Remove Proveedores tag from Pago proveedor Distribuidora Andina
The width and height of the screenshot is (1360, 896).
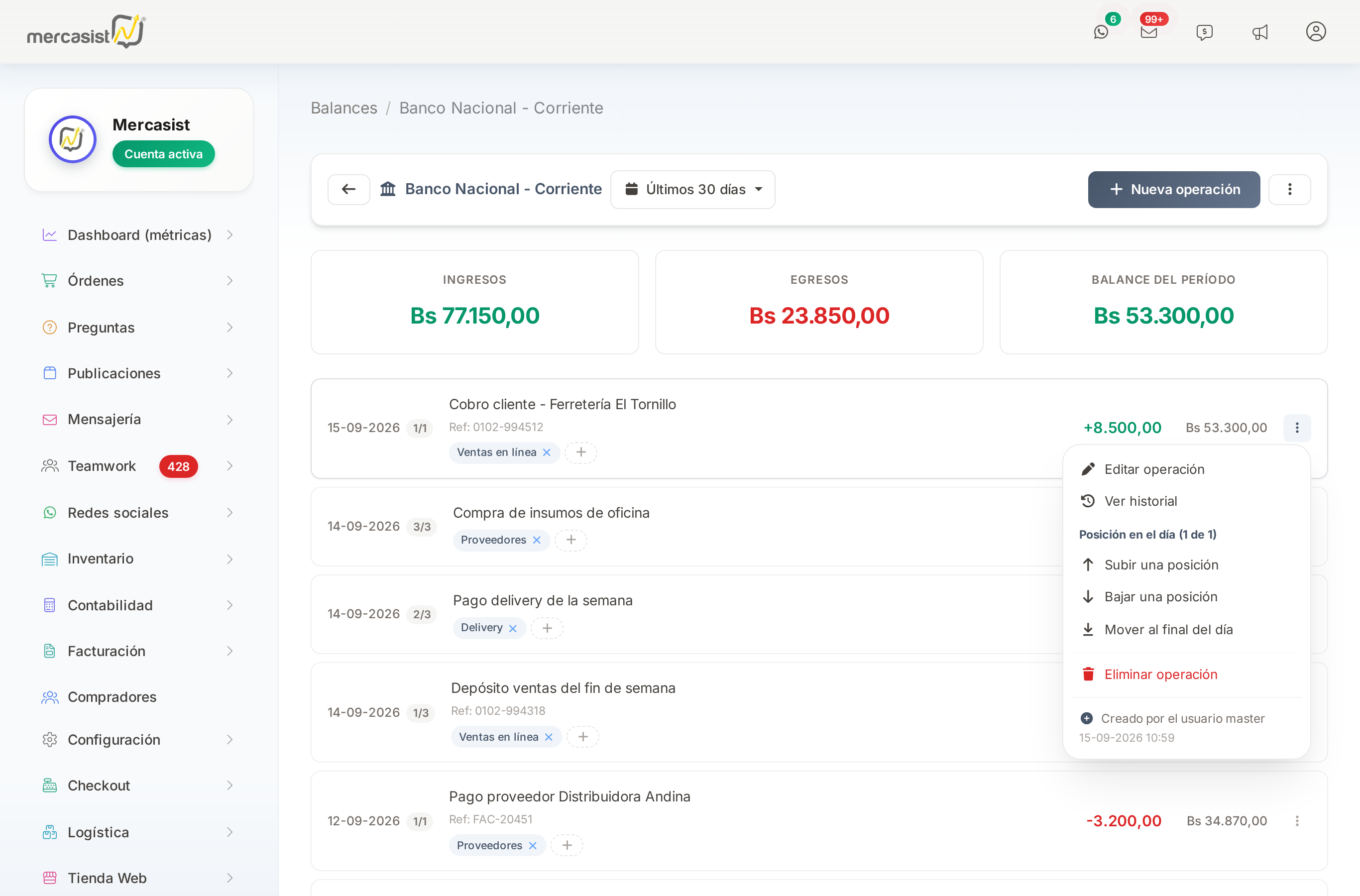point(533,845)
